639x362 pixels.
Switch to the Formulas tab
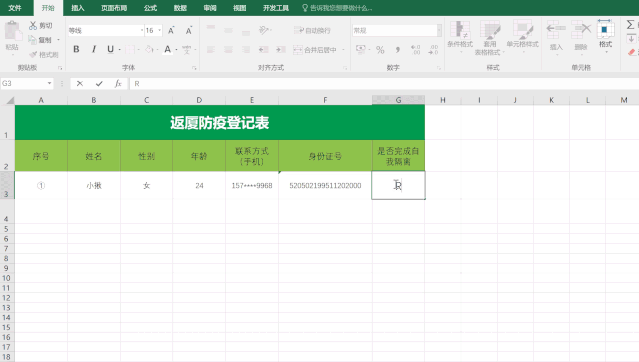(150, 8)
